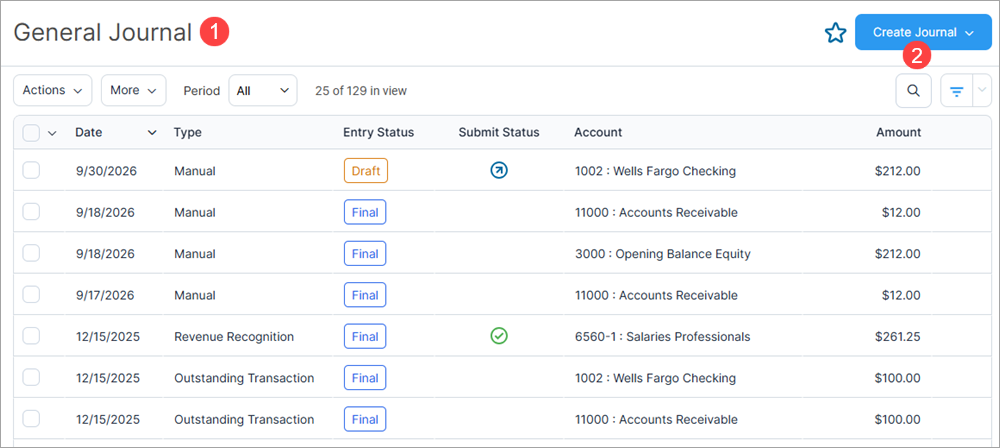The image size is (1000, 448).
Task: Click the Final badge in Opening Balance Equity row
Action: [365, 254]
